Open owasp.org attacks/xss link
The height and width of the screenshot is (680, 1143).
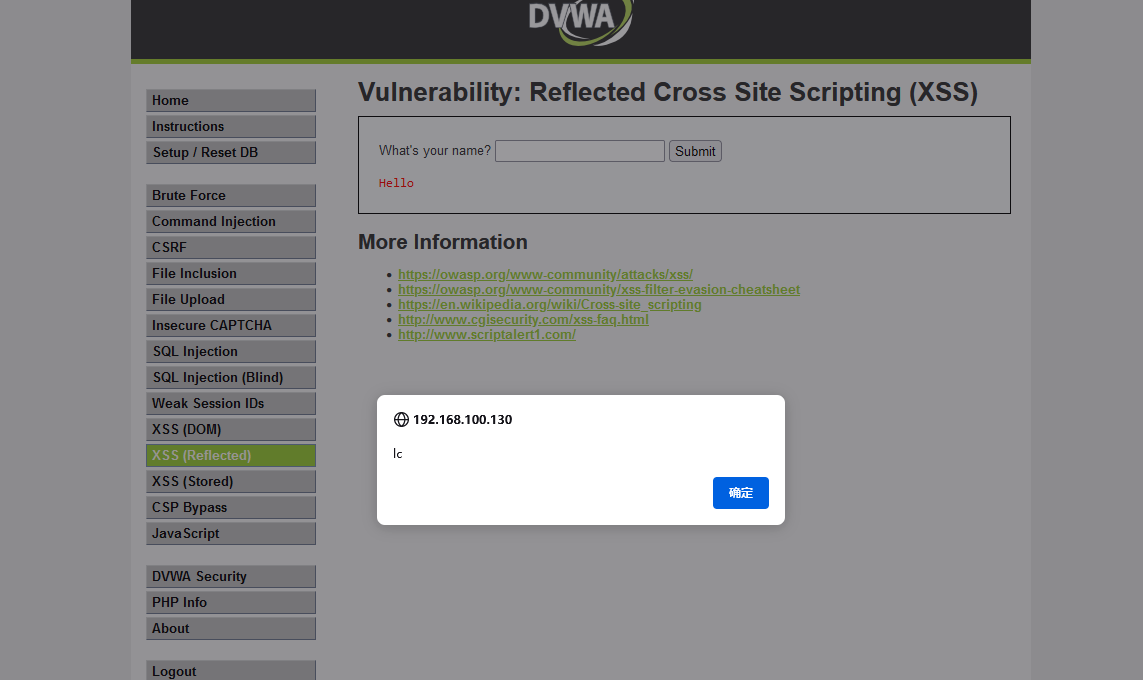click(x=545, y=275)
